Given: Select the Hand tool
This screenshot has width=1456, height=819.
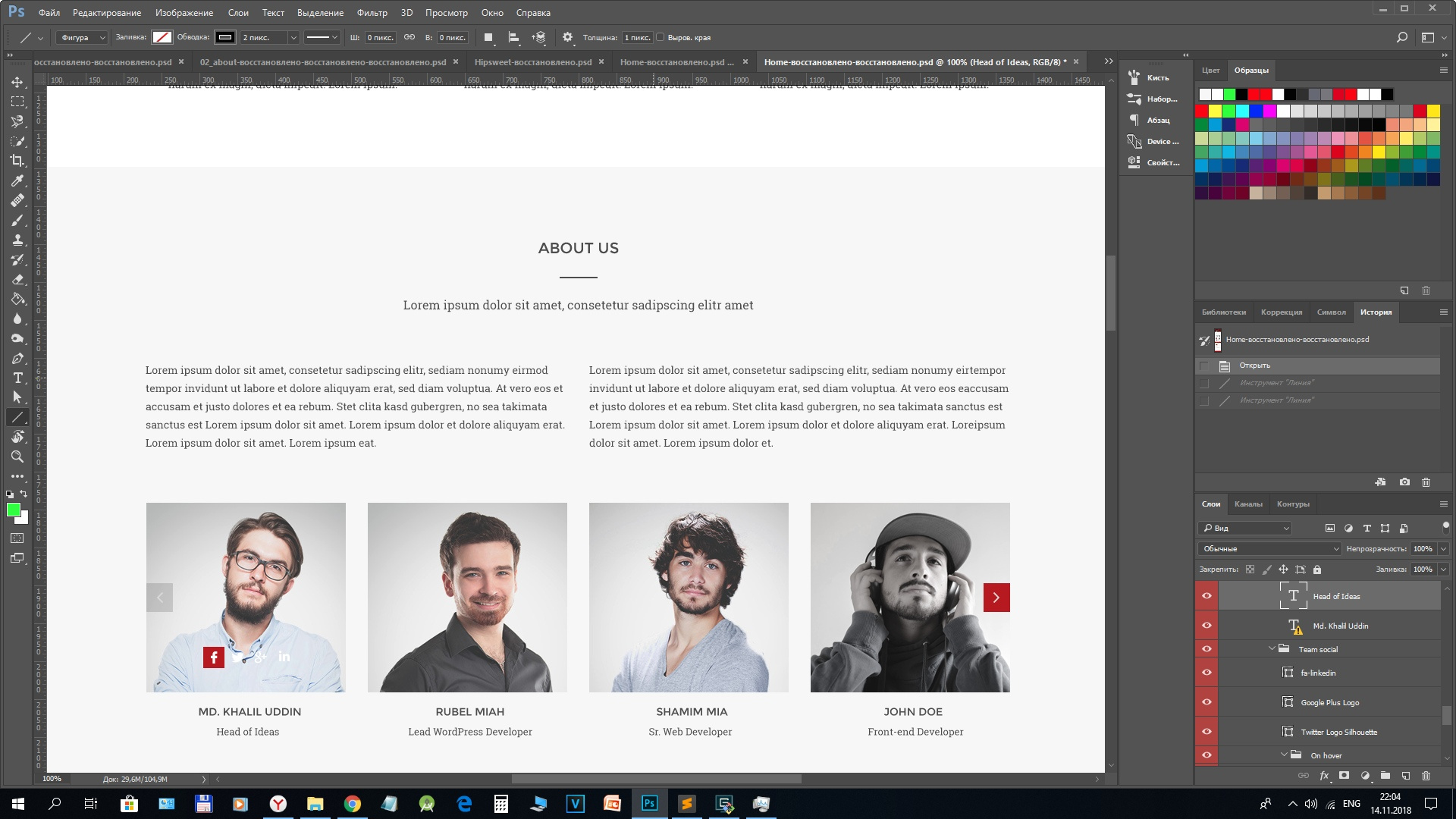Looking at the screenshot, I should (17, 437).
